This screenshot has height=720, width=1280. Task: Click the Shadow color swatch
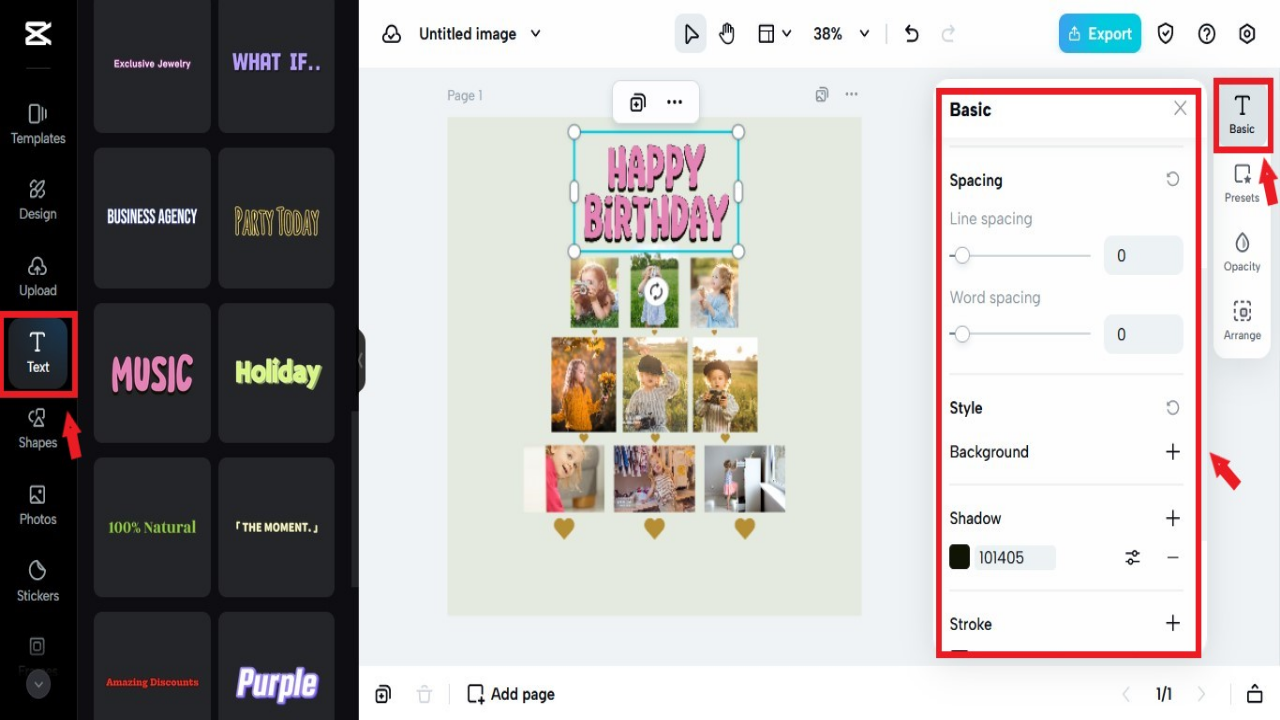[959, 557]
